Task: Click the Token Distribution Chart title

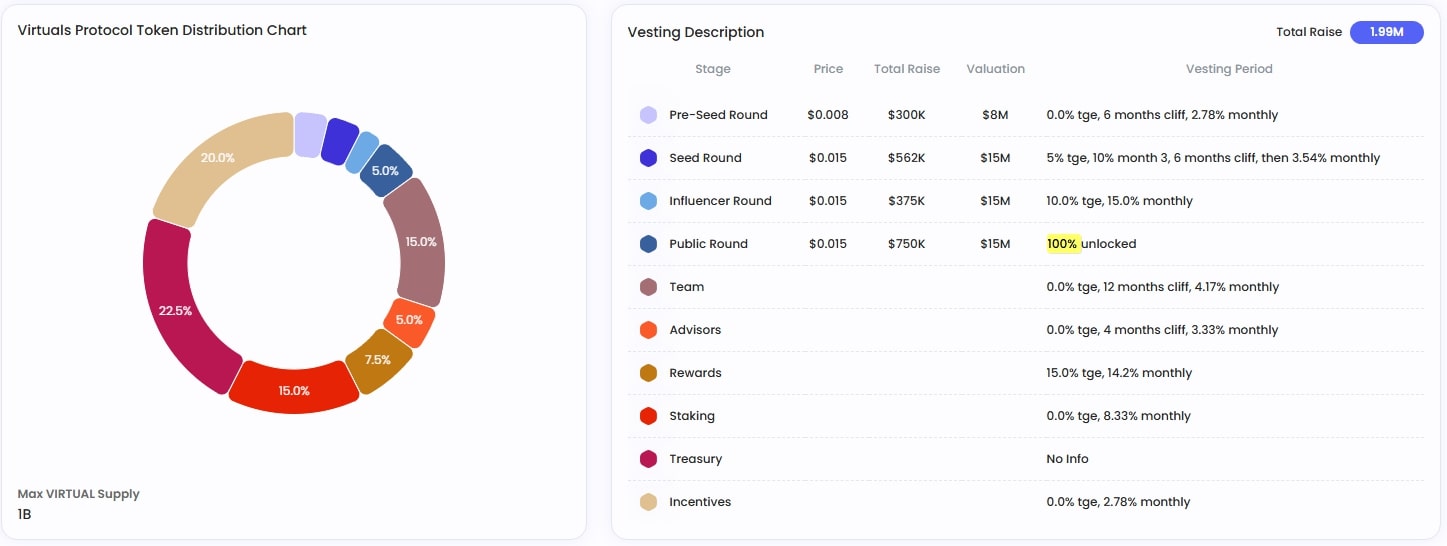Action: click(162, 30)
